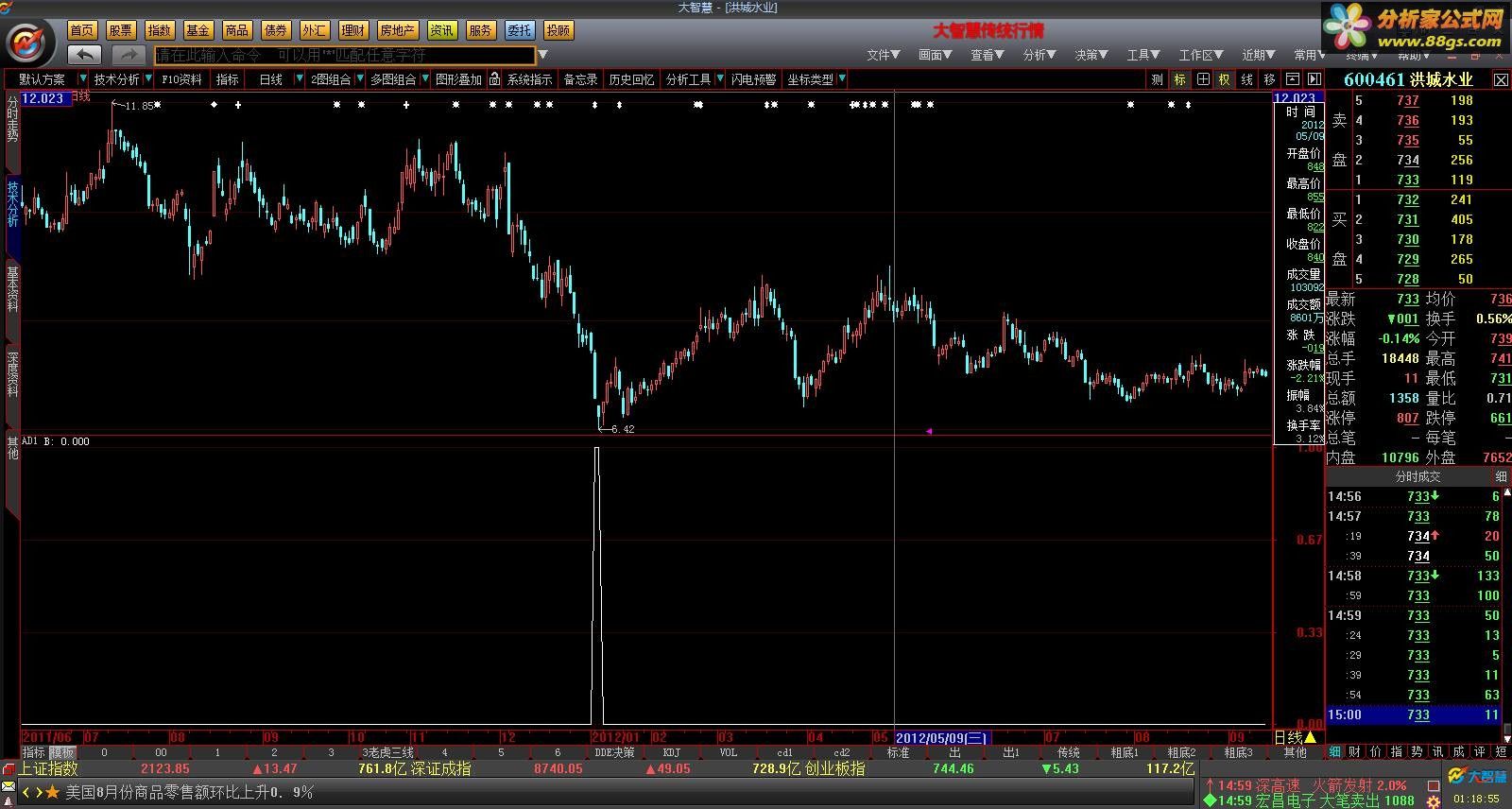The height and width of the screenshot is (809, 1512).
Task: Click the window layout icon in chart toolbar
Action: coord(1292,79)
